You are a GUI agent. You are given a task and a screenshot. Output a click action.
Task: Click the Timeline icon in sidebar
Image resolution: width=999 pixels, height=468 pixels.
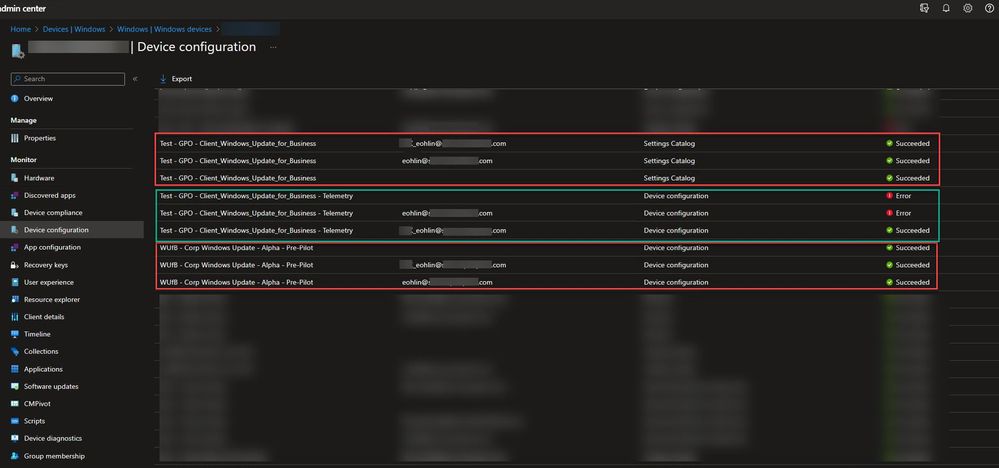point(15,334)
